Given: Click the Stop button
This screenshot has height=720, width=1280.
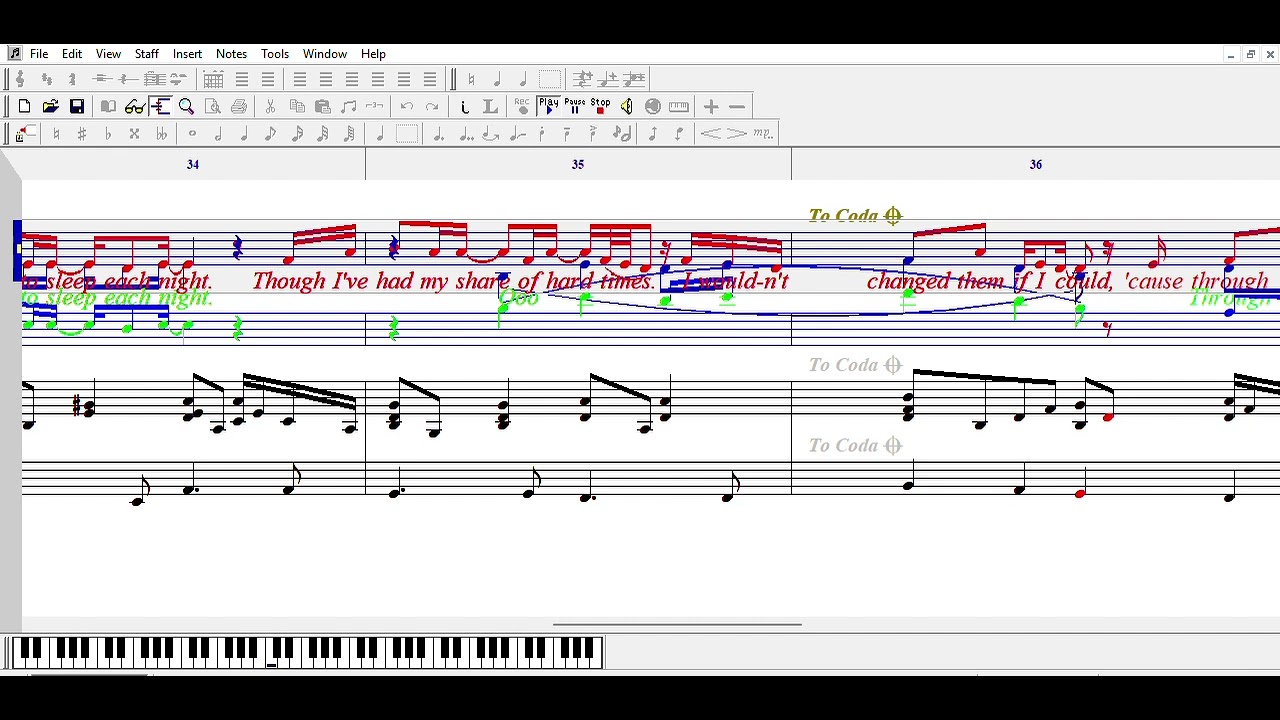Looking at the screenshot, I should coord(600,106).
